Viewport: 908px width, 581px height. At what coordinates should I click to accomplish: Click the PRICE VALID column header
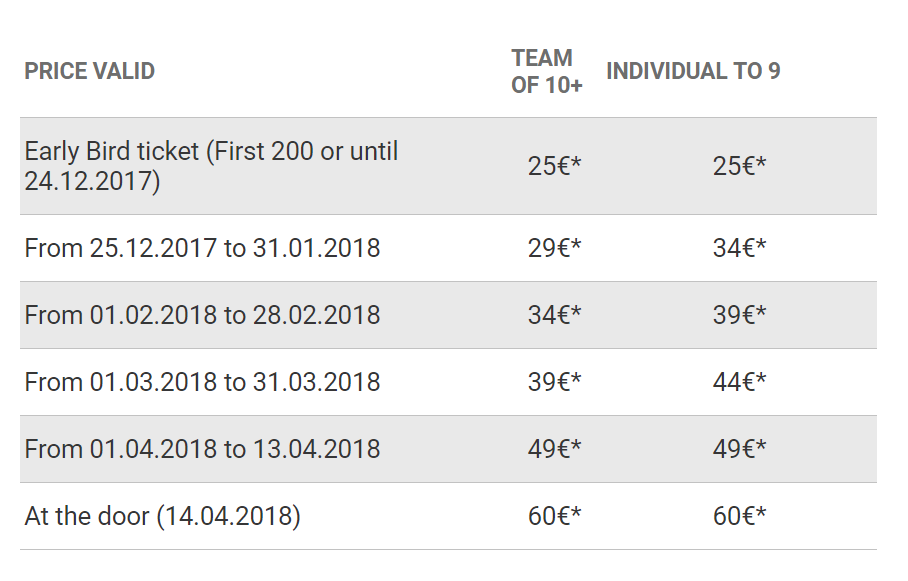(90, 71)
